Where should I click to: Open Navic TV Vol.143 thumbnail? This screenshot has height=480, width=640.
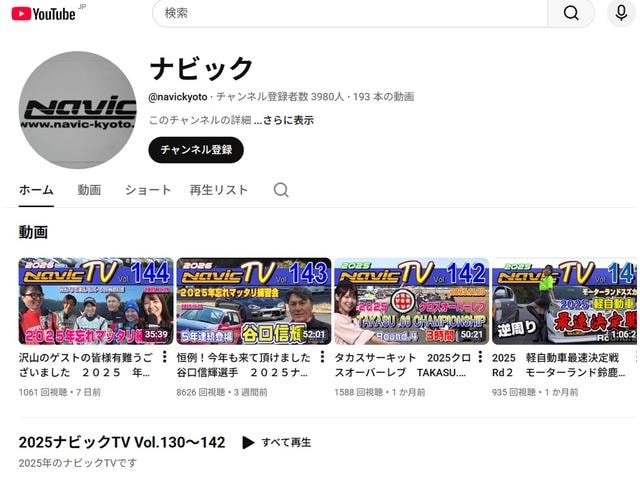click(254, 301)
